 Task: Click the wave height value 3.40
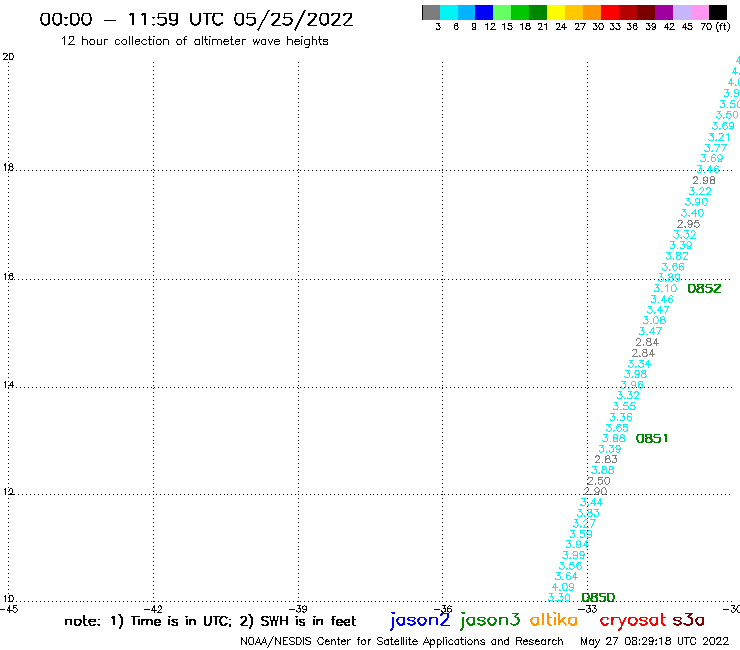[692, 213]
